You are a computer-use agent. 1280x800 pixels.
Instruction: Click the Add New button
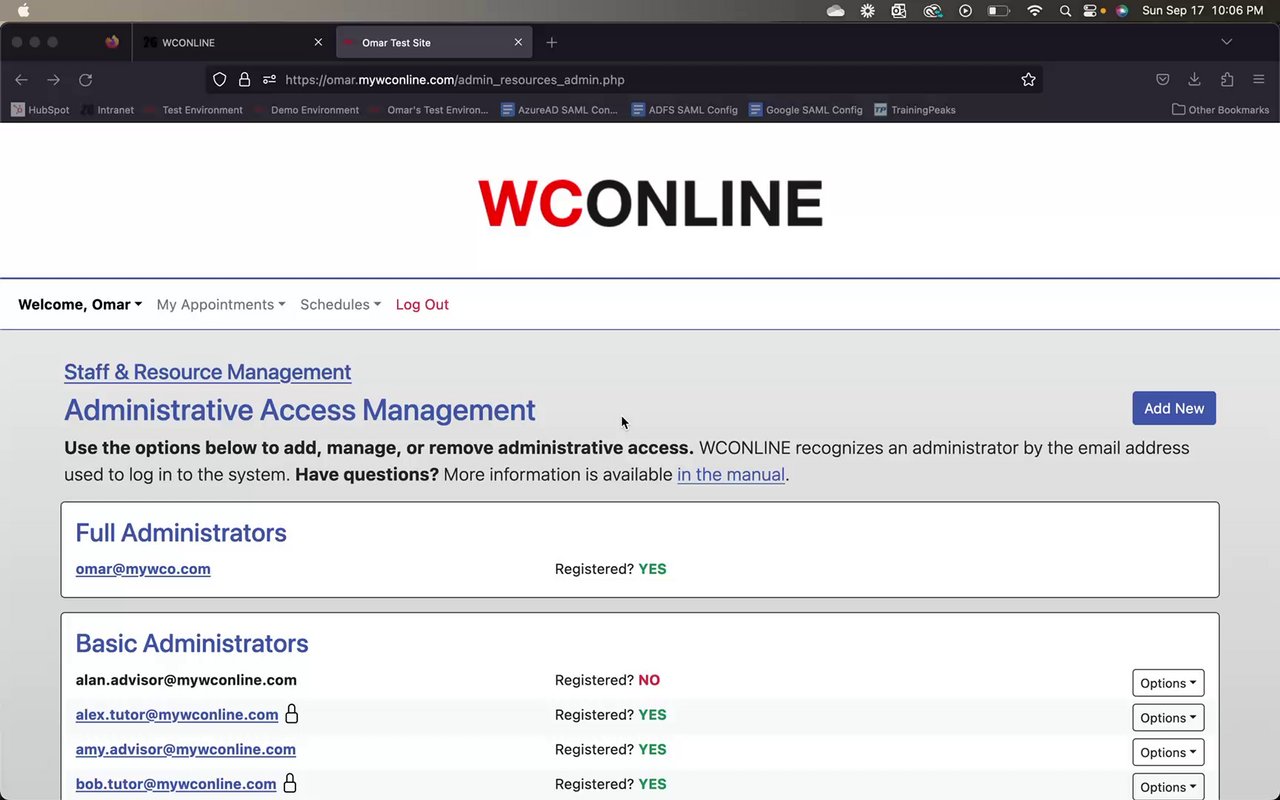click(x=1174, y=408)
